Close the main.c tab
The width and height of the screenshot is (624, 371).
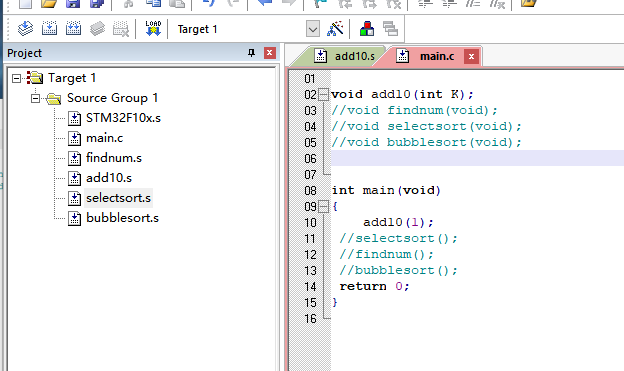(x=471, y=57)
